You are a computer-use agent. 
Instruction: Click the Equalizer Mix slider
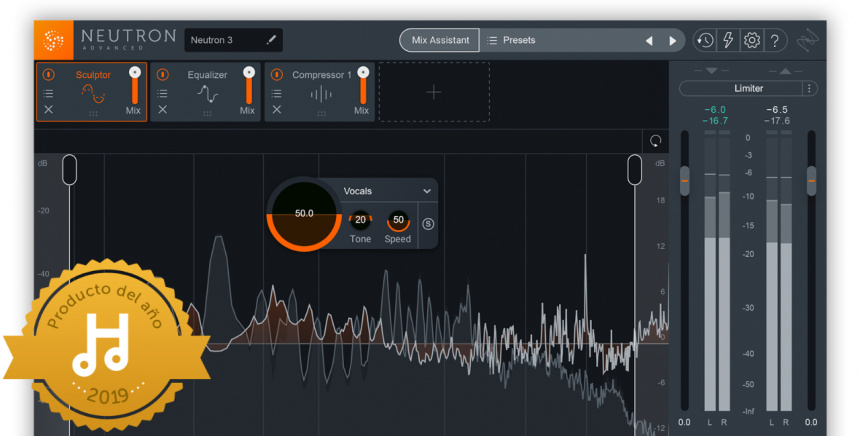248,85
